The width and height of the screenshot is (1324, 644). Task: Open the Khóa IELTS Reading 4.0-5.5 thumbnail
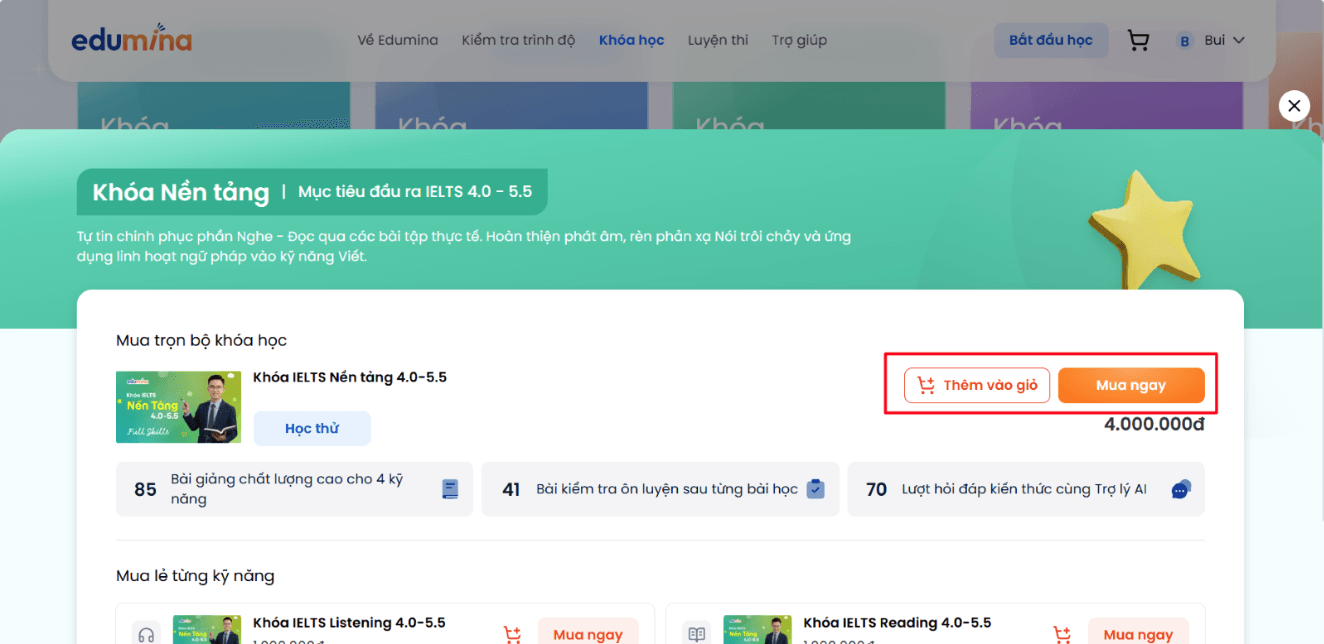pos(757,630)
